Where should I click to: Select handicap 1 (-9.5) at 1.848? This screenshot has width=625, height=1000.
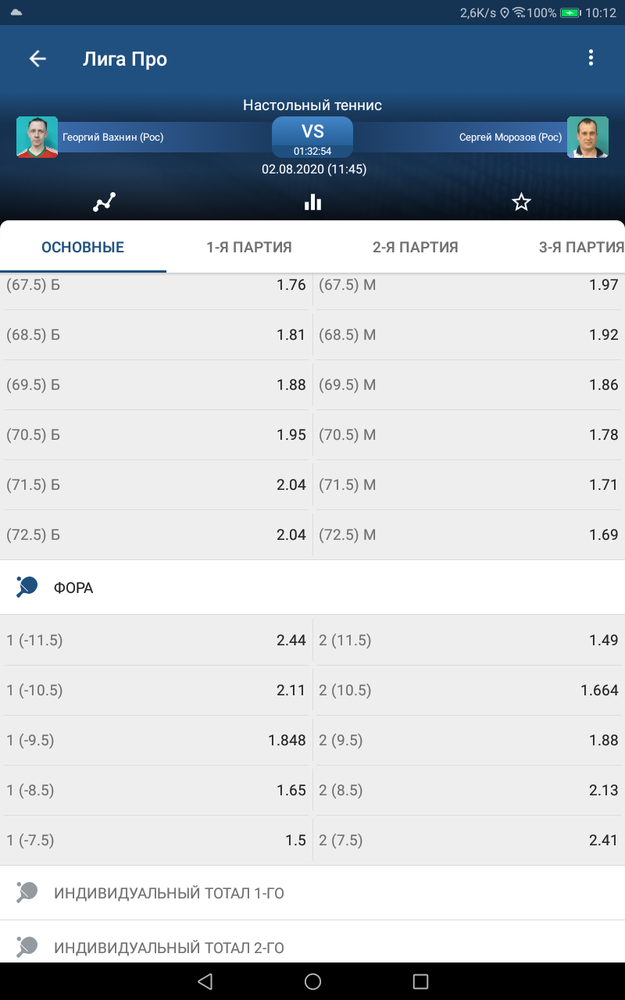(156, 740)
